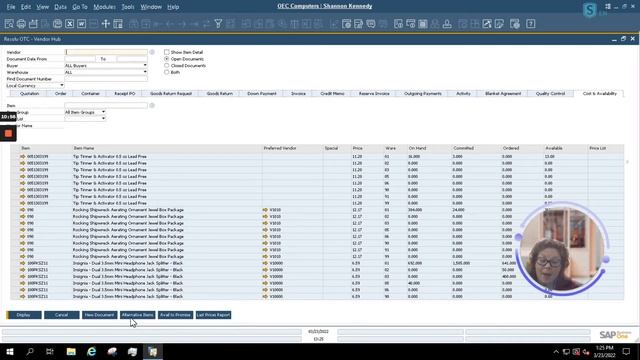The width and height of the screenshot is (640, 360).
Task: Switch to the Quotation tab
Action: tap(29, 93)
